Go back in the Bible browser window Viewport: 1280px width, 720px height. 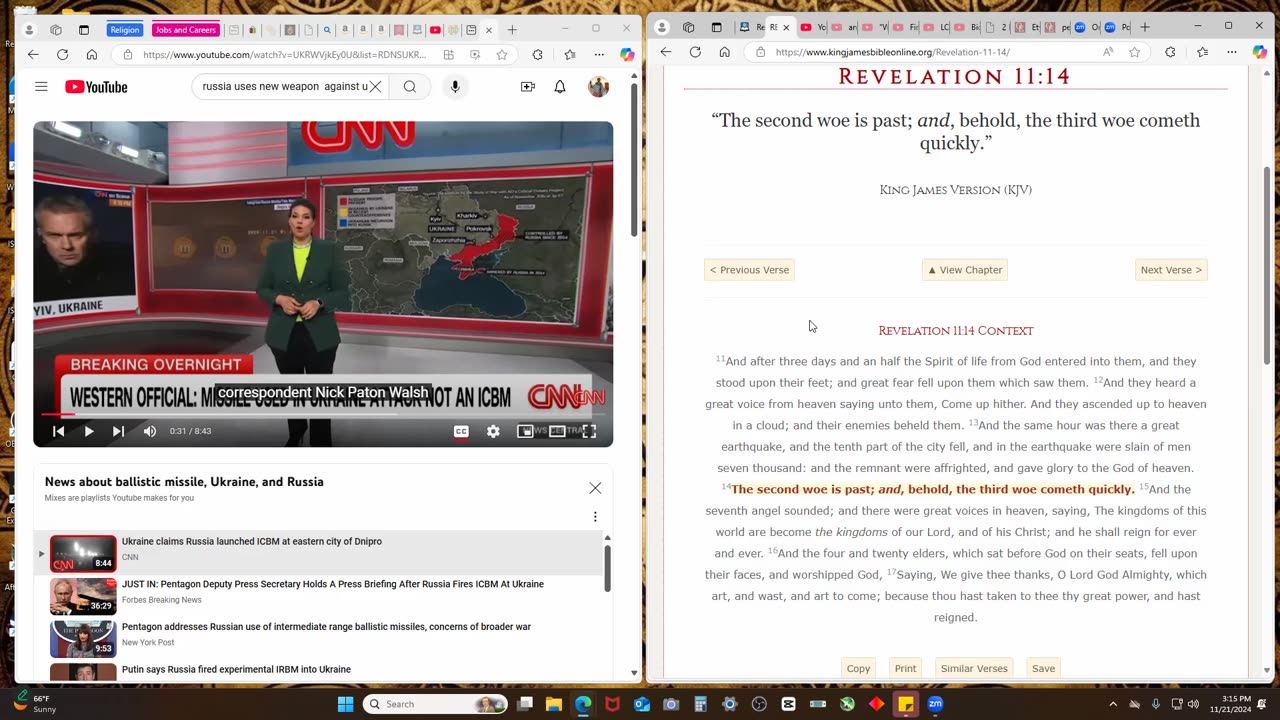pyautogui.click(x=666, y=52)
